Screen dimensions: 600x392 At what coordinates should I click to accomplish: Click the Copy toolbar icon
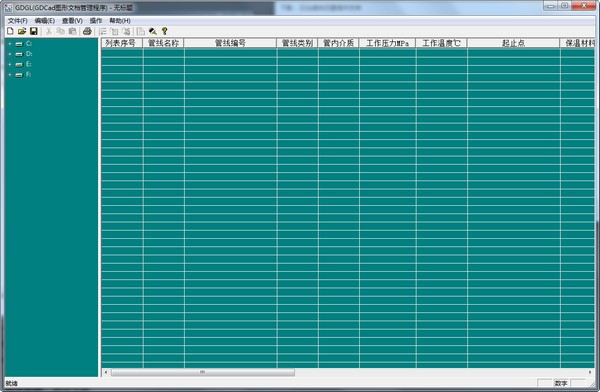coord(60,31)
